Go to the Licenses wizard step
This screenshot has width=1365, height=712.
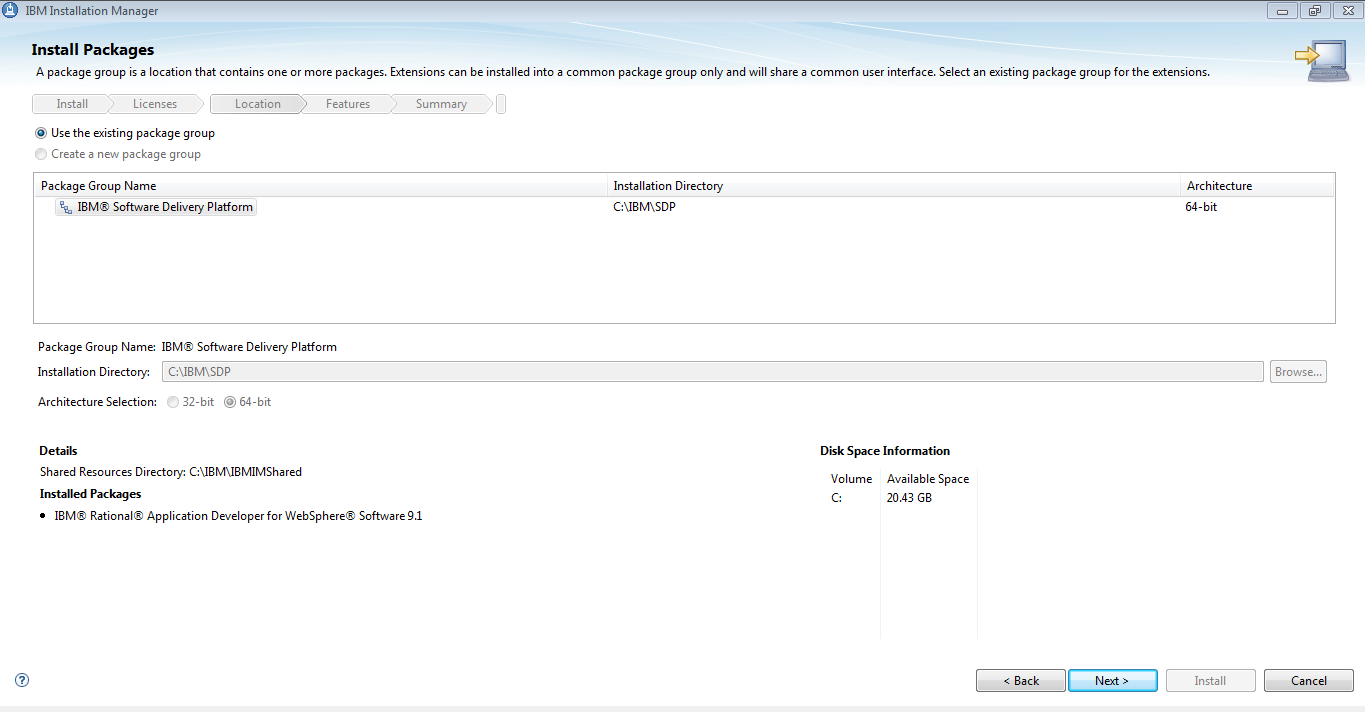tap(155, 104)
